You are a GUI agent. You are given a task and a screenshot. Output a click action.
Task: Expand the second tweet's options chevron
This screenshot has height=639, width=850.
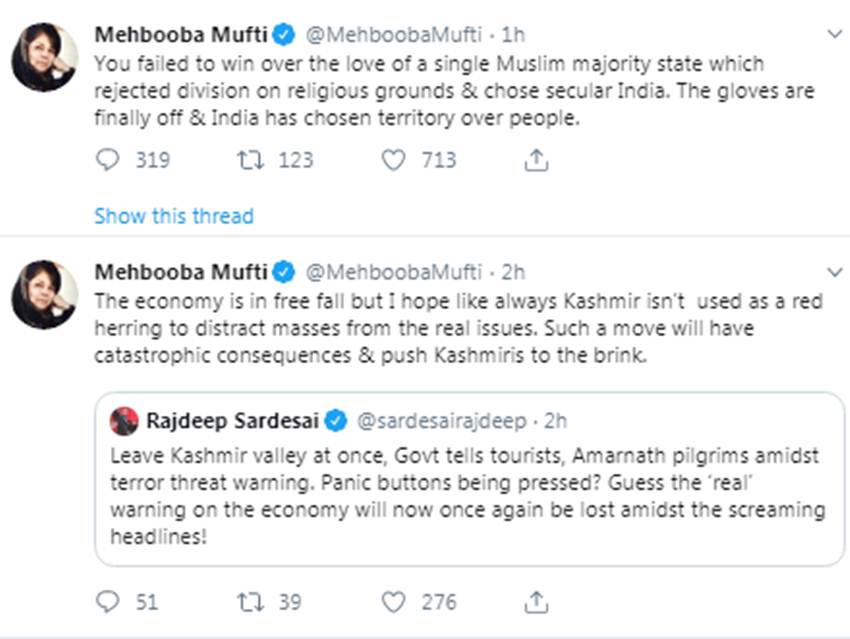(x=835, y=272)
